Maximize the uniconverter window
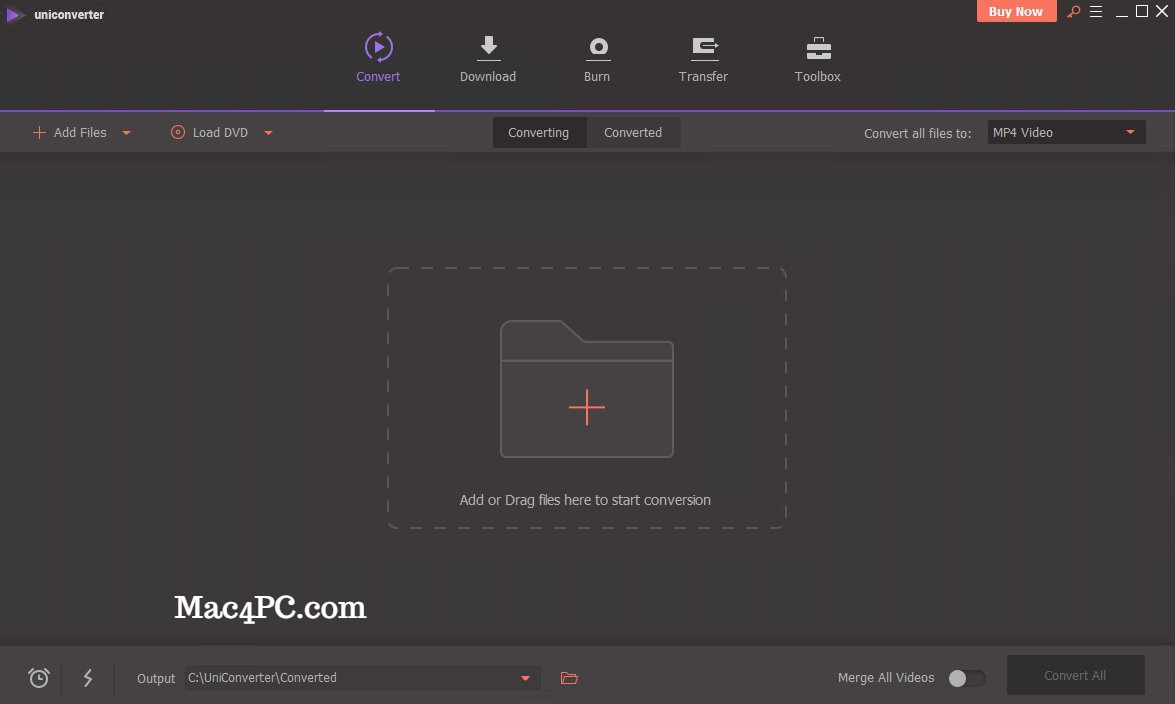Image resolution: width=1175 pixels, height=704 pixels. pos(1142,11)
